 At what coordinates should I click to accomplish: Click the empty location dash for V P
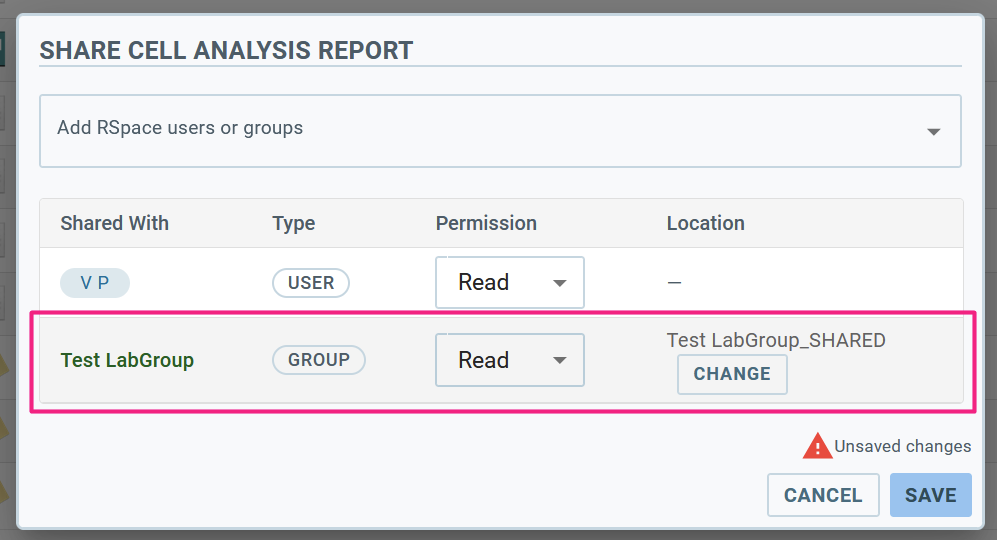pos(674,283)
